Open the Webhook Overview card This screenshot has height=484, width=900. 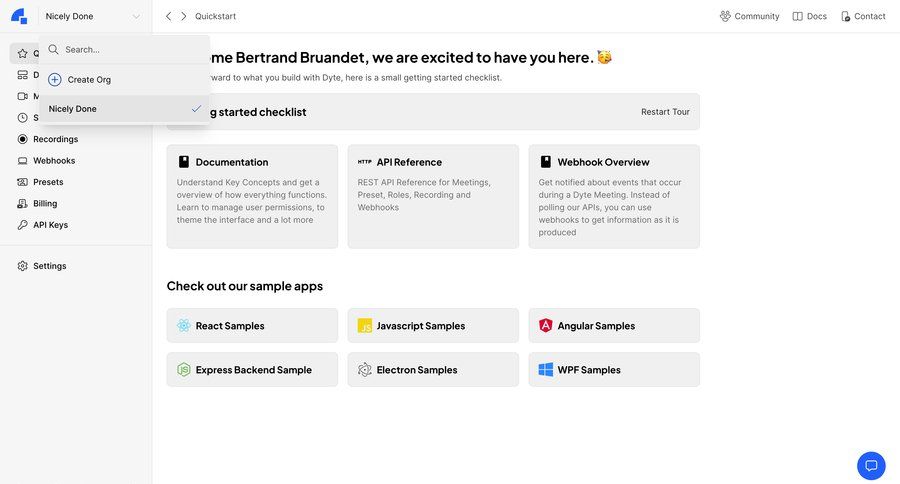coord(614,196)
